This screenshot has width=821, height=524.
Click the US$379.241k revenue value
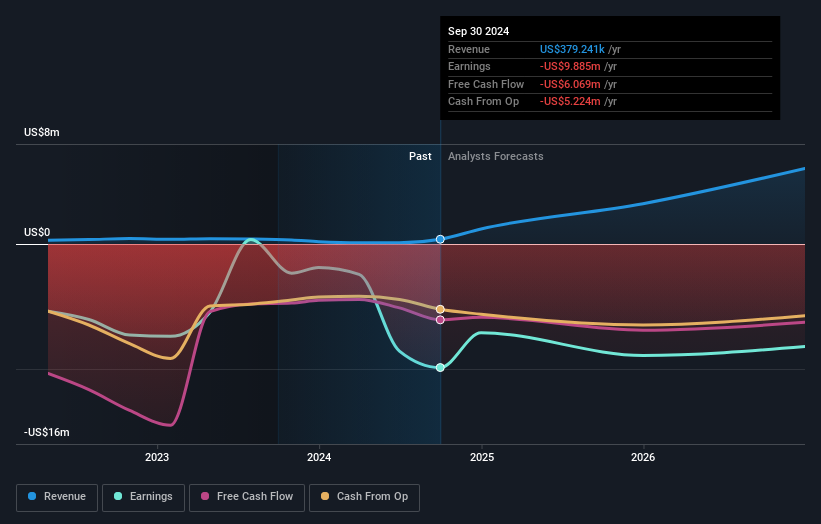pyautogui.click(x=572, y=49)
